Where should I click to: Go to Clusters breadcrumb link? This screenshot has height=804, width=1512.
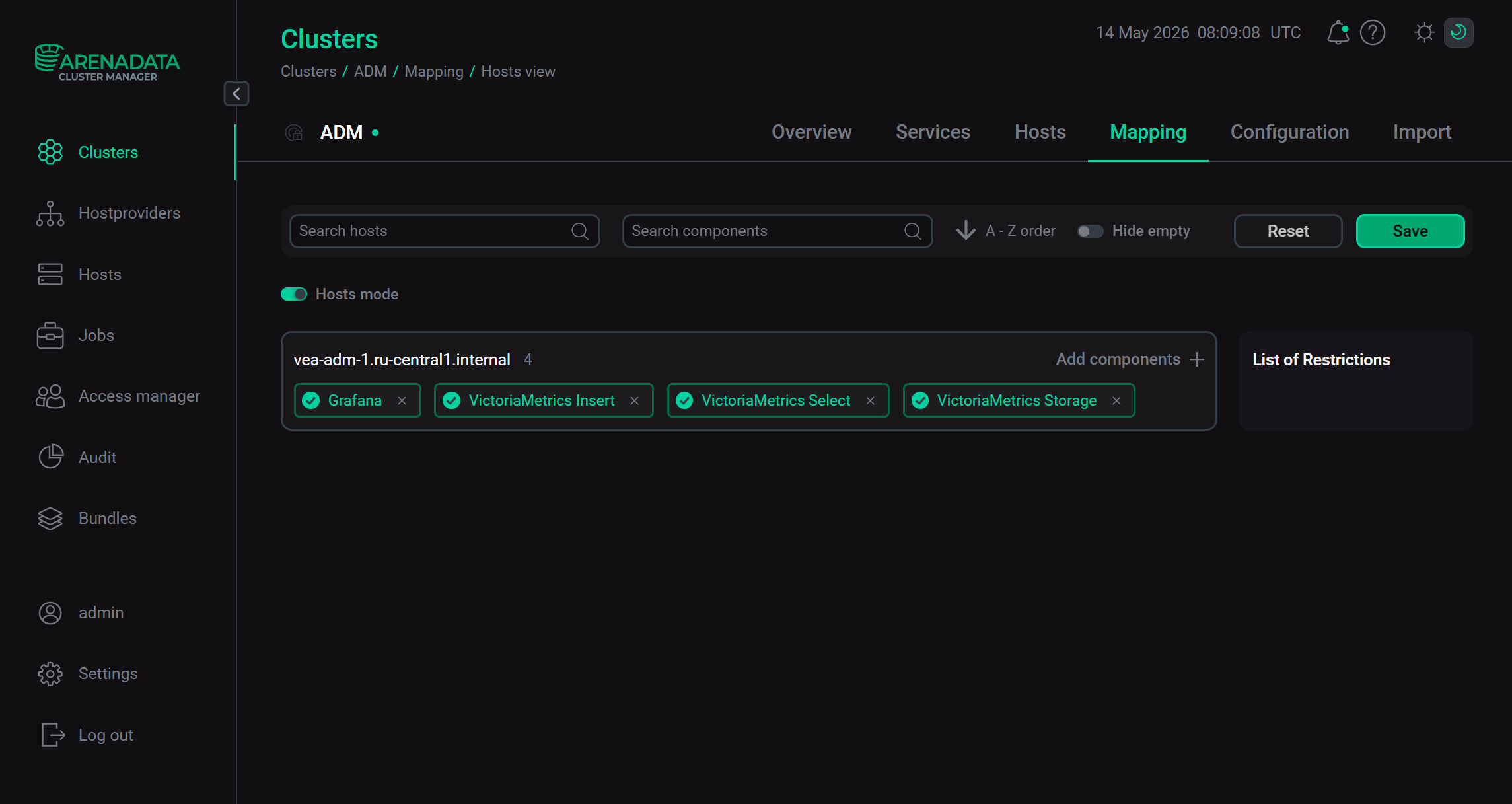[x=308, y=71]
